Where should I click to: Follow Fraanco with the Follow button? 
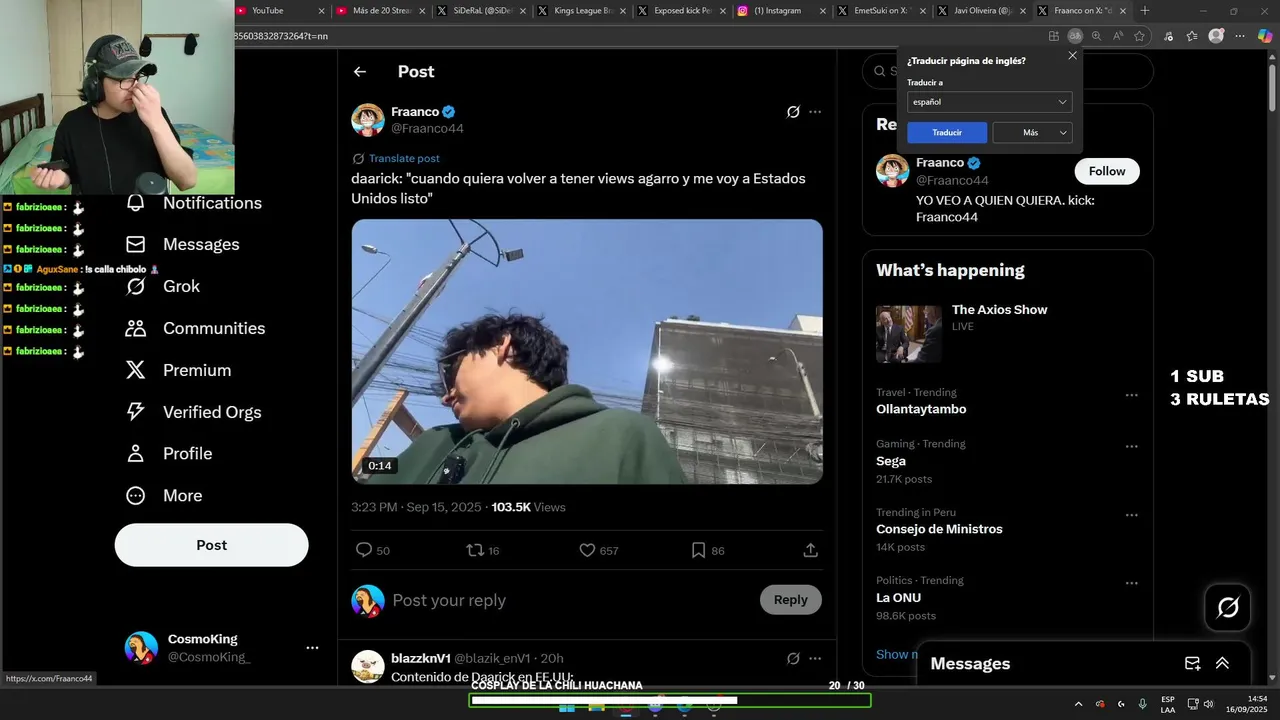point(1107,171)
